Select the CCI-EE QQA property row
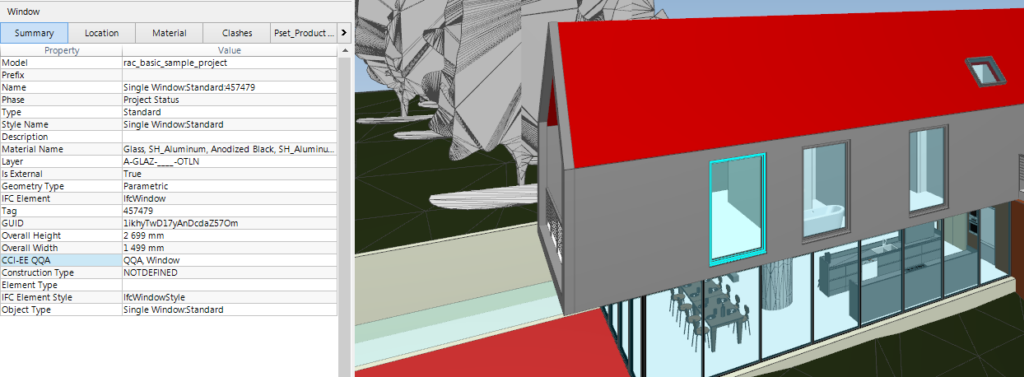 (x=169, y=260)
